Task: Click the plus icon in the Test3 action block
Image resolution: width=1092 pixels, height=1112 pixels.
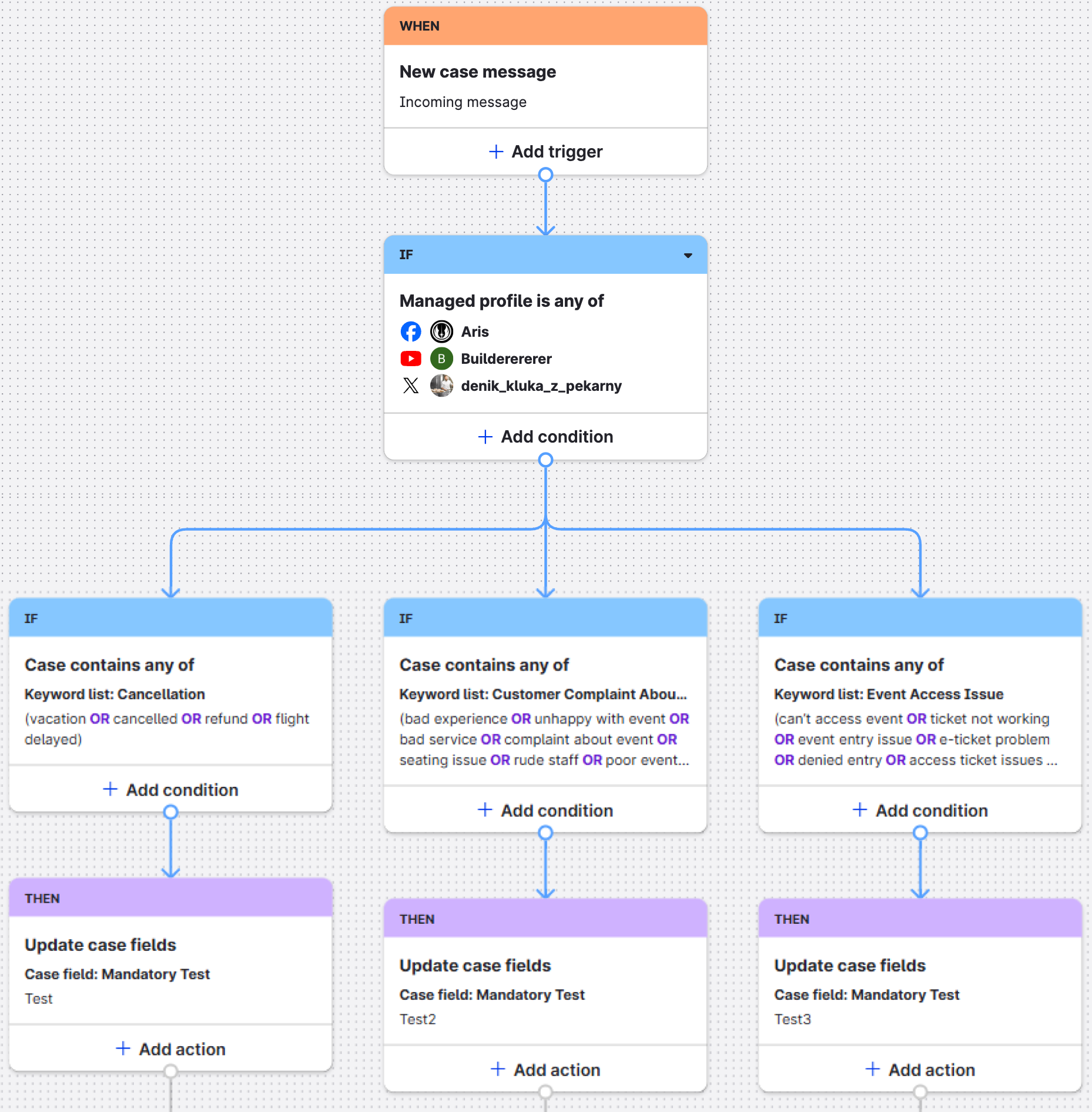Action: (x=873, y=1069)
